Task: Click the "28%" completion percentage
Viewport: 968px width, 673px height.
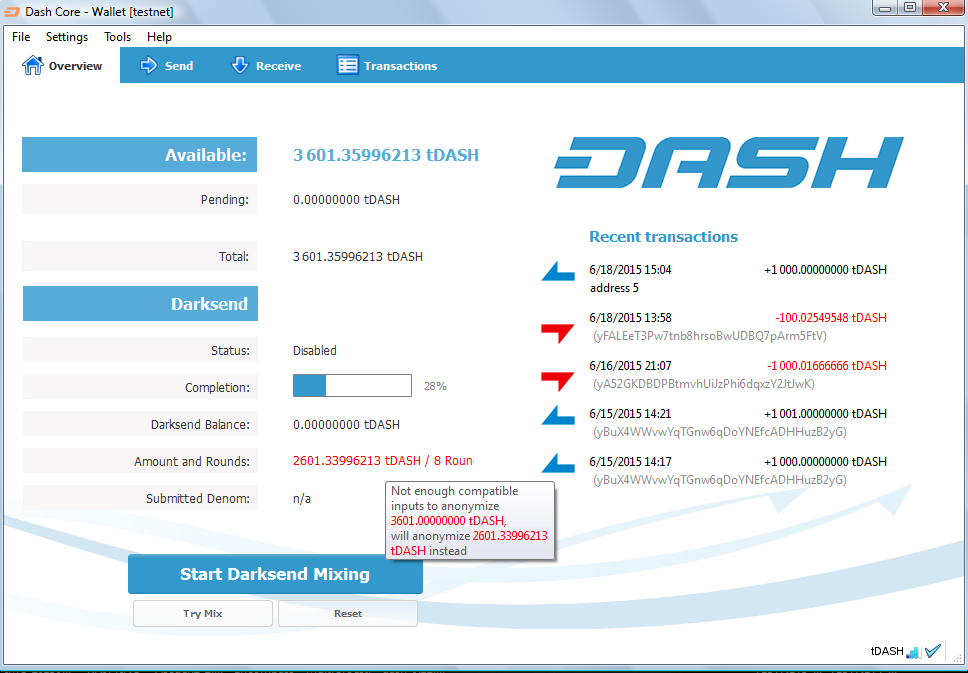Action: pos(435,387)
